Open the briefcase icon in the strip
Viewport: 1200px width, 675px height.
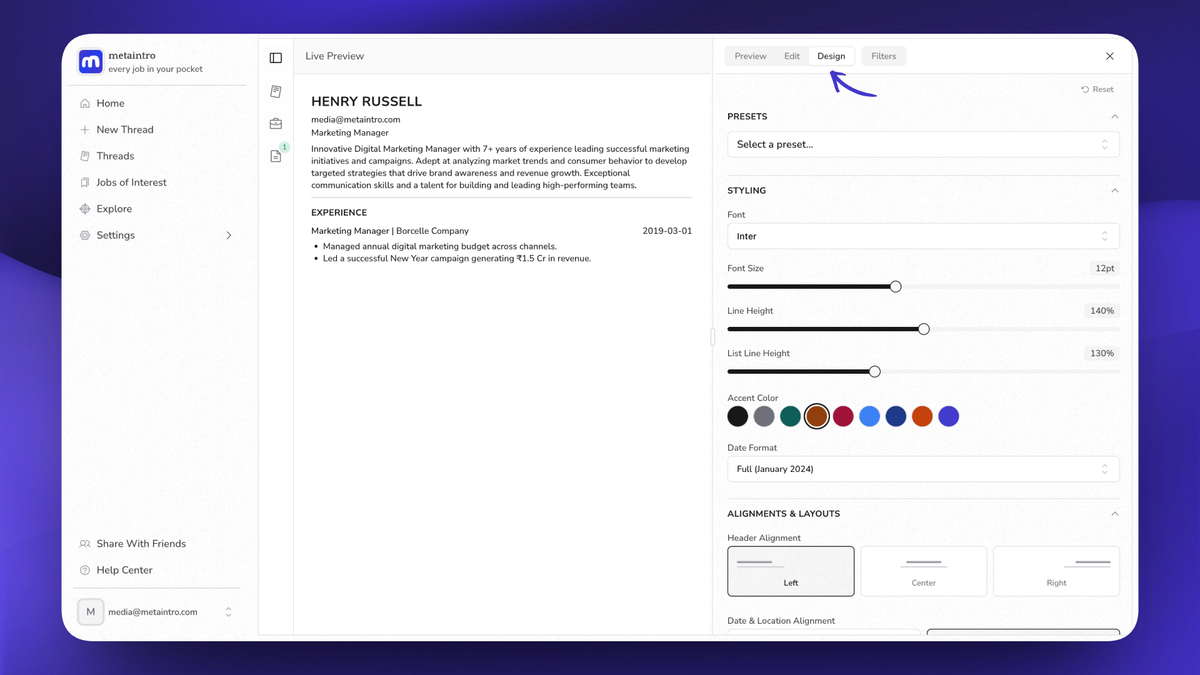pos(276,124)
